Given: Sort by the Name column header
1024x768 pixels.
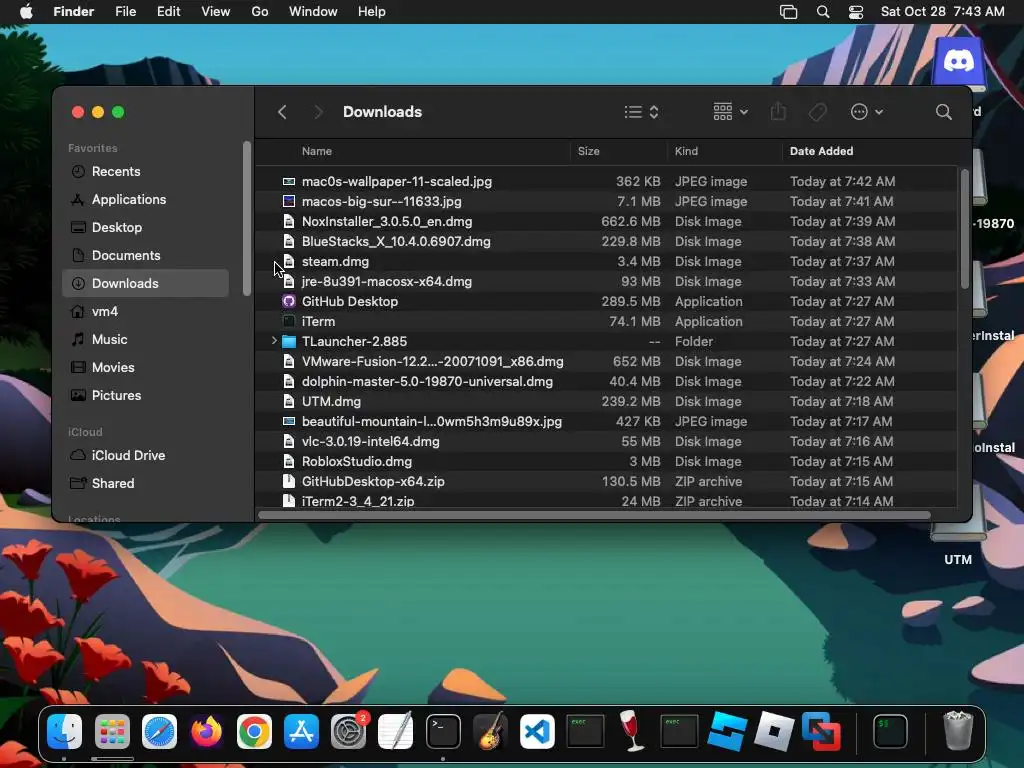Looking at the screenshot, I should pos(317,151).
